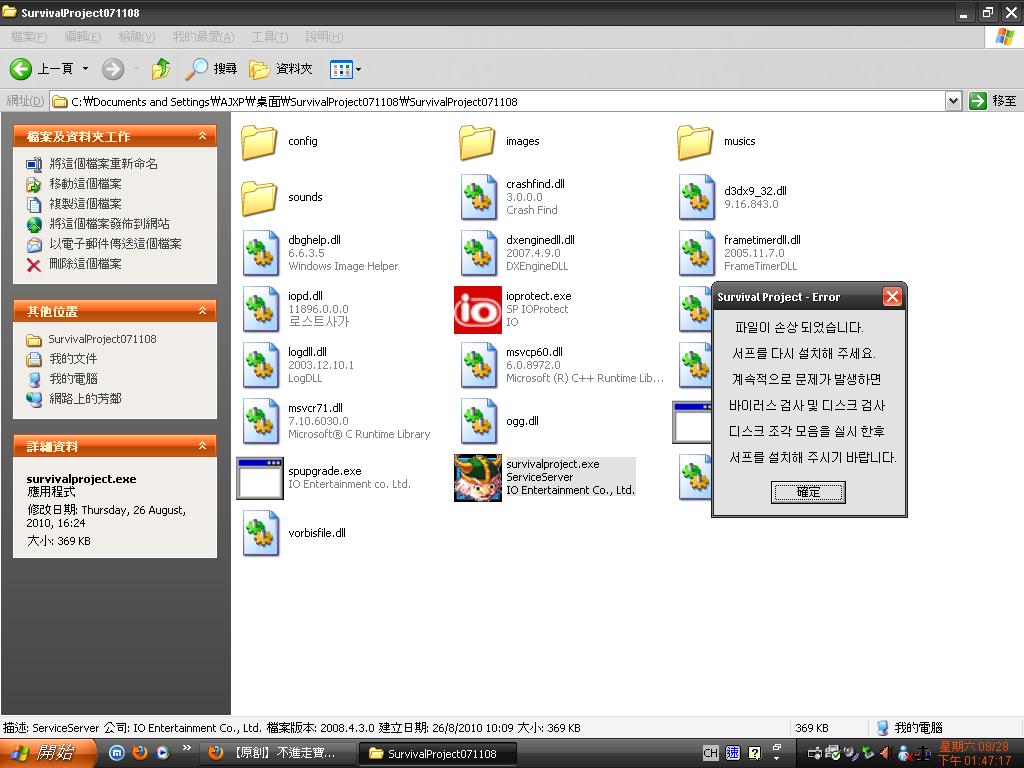Open the 開始 Start menu
The width and height of the screenshot is (1024, 768).
coord(48,753)
